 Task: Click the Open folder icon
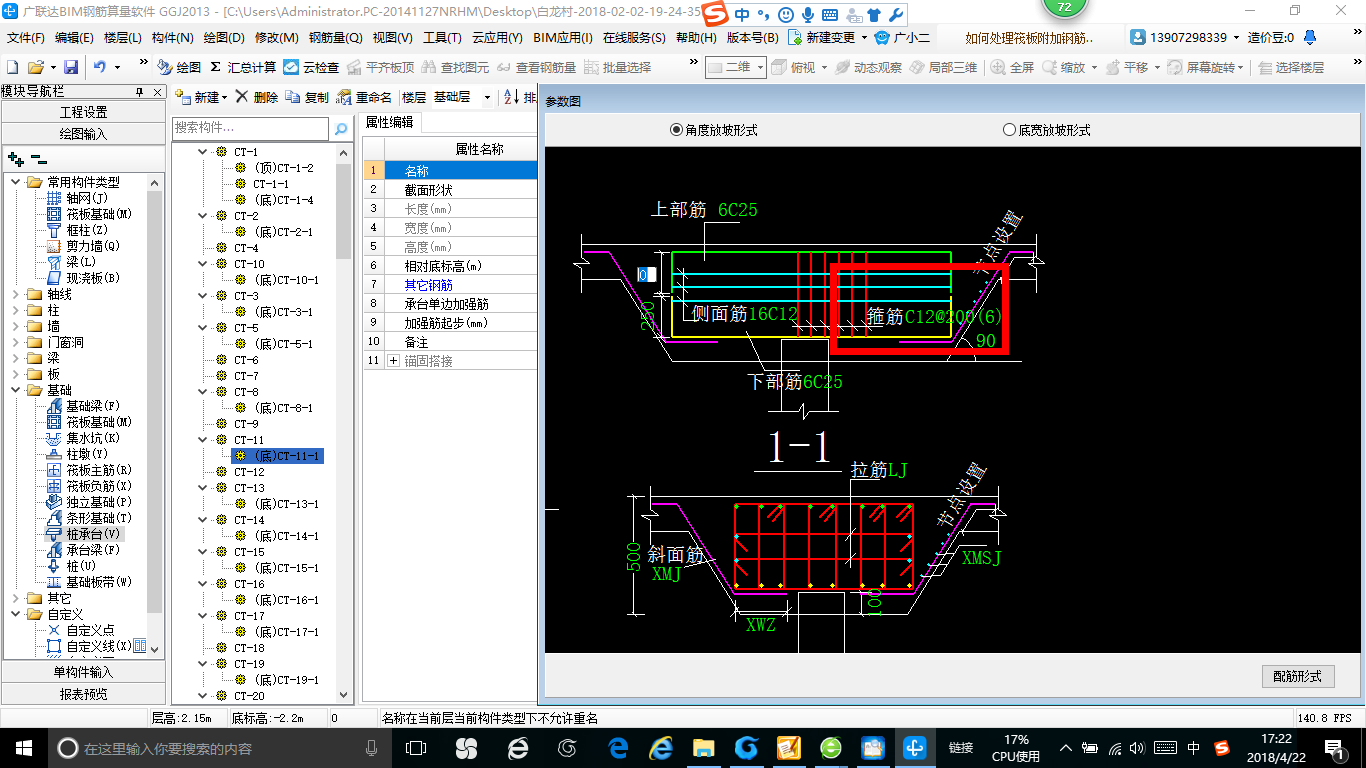coord(35,67)
